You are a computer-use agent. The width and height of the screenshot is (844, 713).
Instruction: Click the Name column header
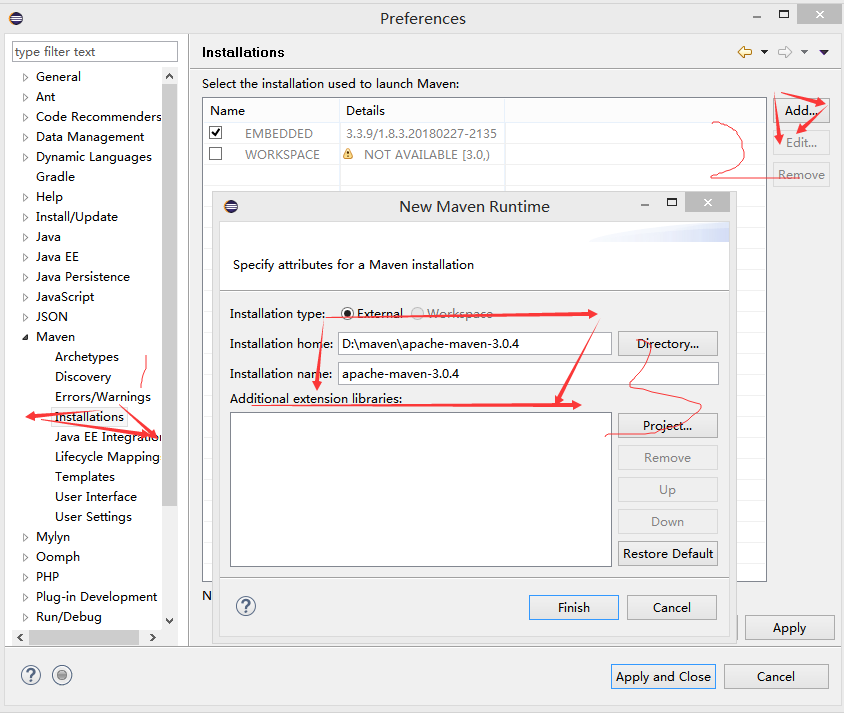click(x=271, y=111)
